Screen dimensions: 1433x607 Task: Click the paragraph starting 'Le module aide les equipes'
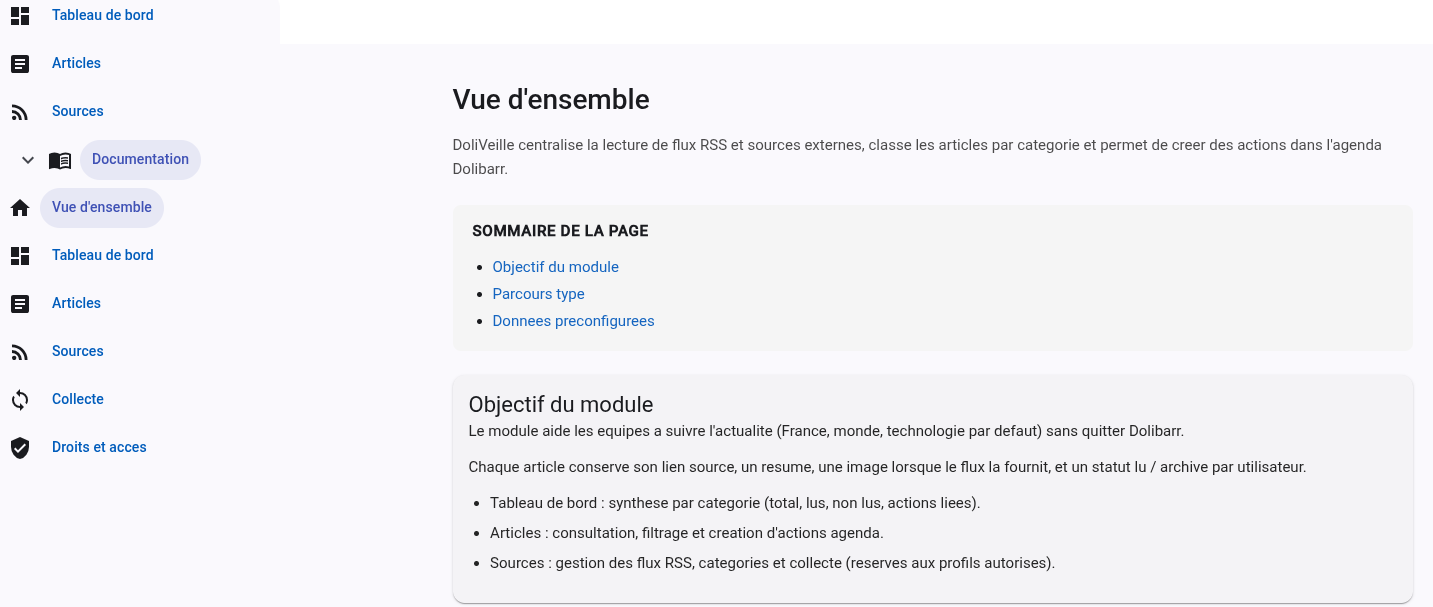click(x=826, y=431)
